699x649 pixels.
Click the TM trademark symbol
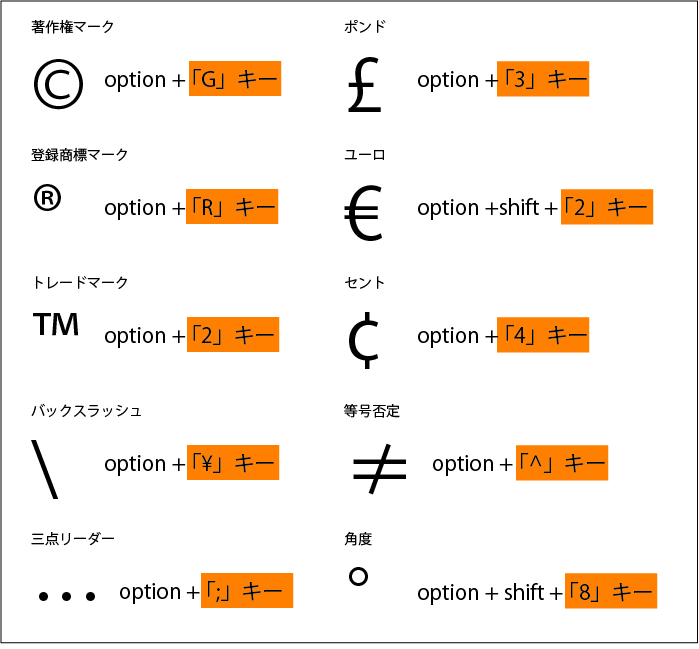(x=56, y=325)
